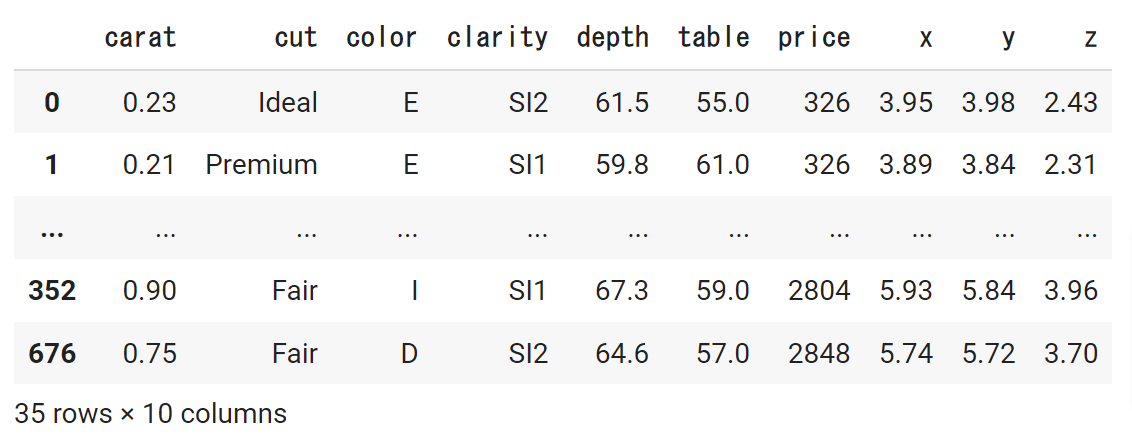1132x444 pixels.
Task: Select row index 0
Action: pyautogui.click(x=52, y=102)
